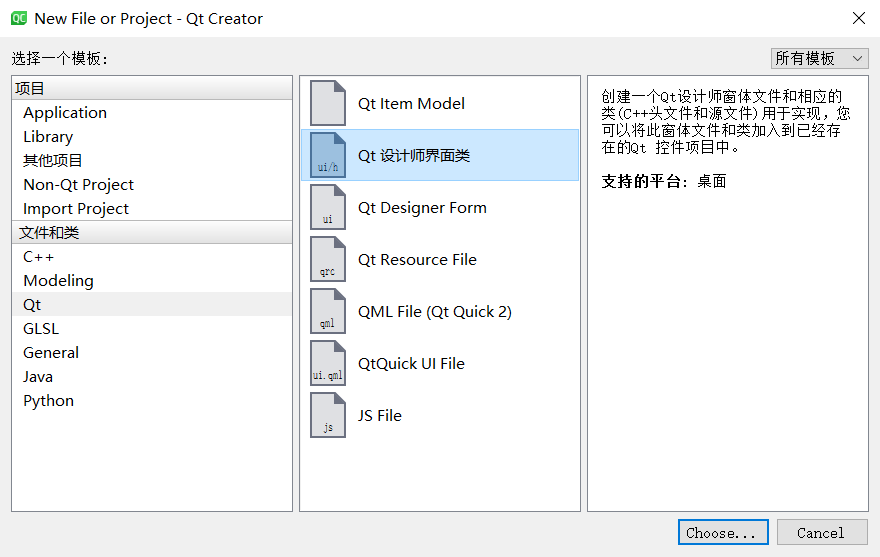
Task: Select the Qt category in the list
Action: (152, 304)
